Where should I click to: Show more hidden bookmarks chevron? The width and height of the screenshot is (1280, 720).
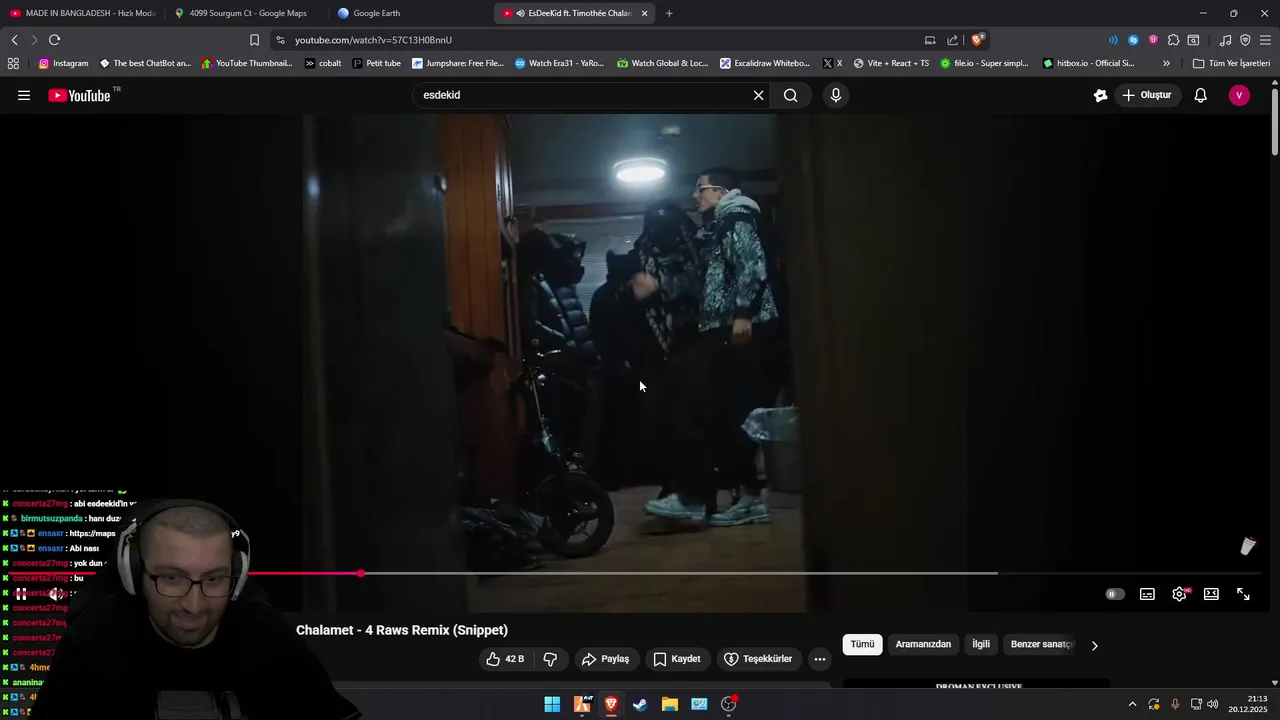click(1166, 63)
